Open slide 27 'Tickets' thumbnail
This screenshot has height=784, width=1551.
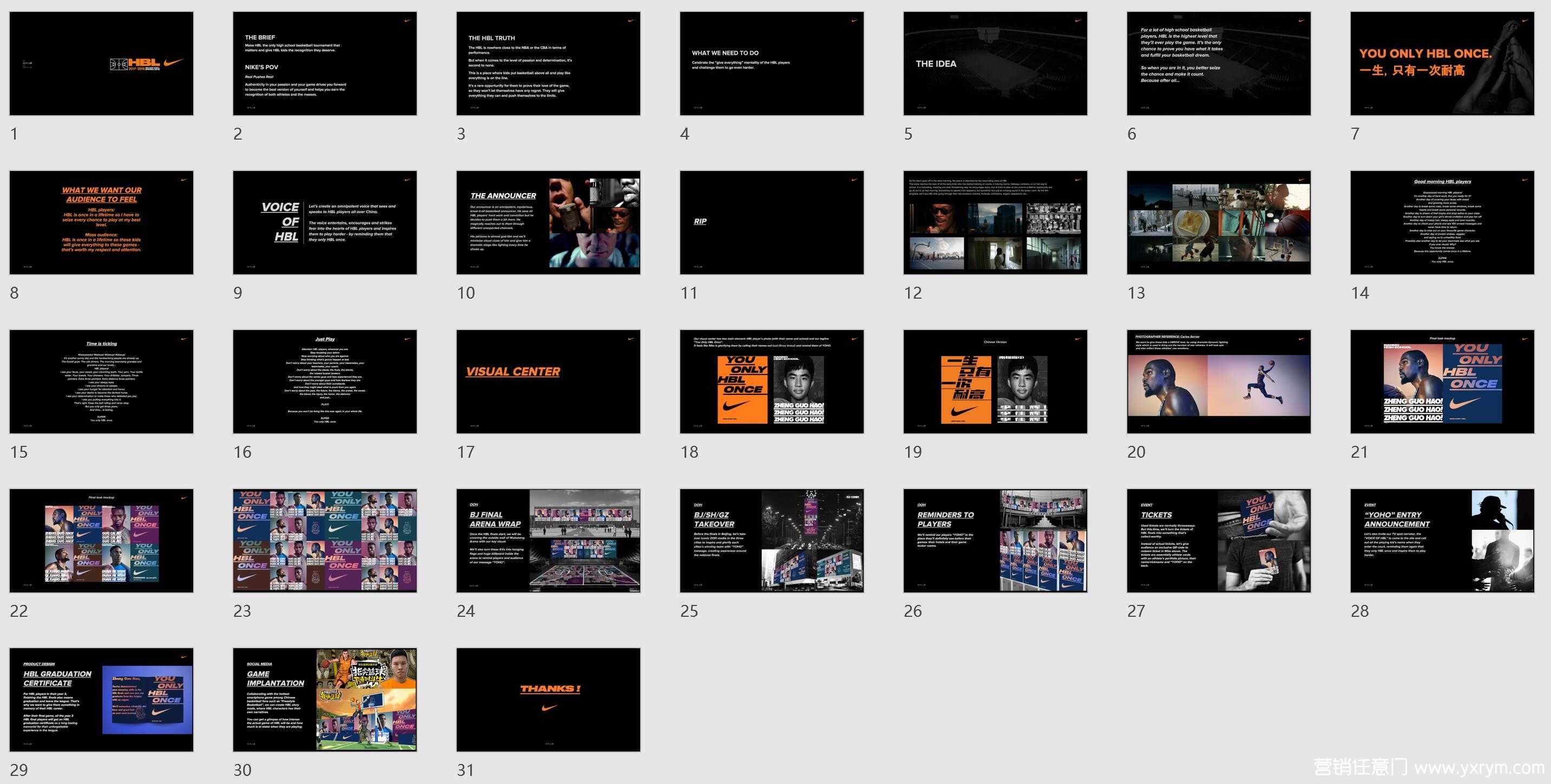click(x=1219, y=540)
